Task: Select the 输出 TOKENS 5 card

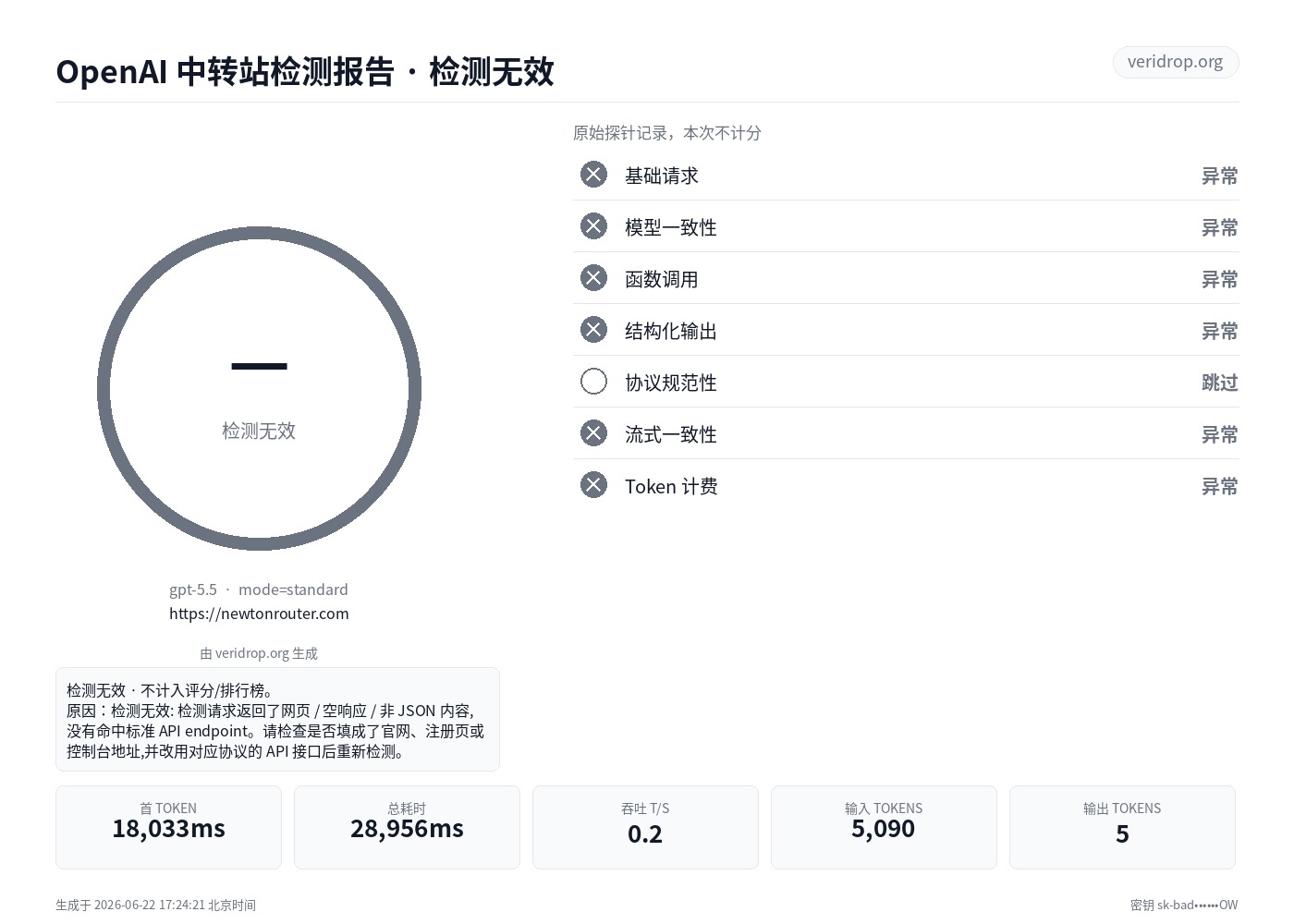Action: tap(1122, 827)
